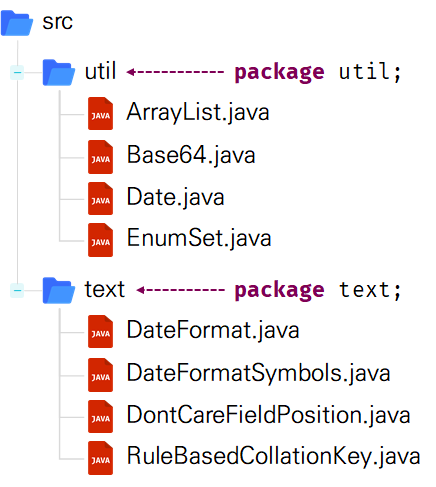
Task: Open EnumSet.java file
Action: coord(199,238)
